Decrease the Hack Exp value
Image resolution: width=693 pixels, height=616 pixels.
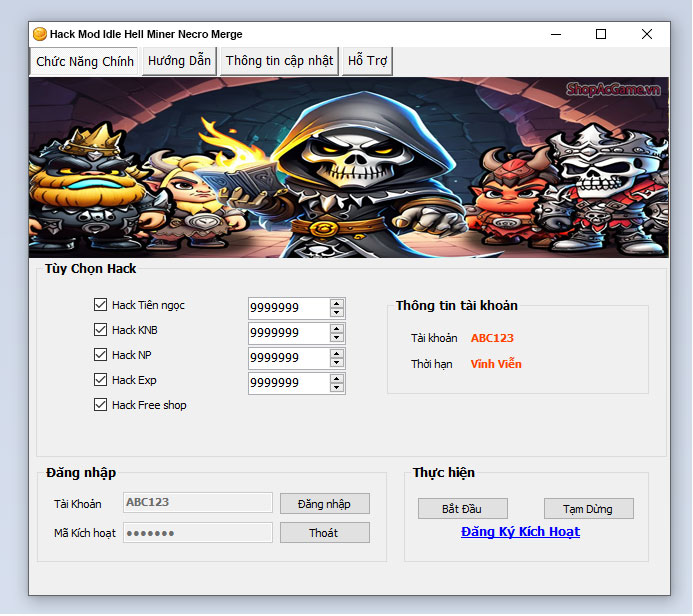pyautogui.click(x=337, y=388)
